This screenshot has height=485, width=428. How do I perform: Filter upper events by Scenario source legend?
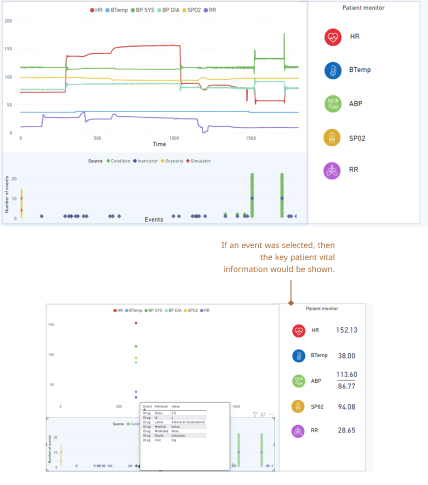point(172,161)
